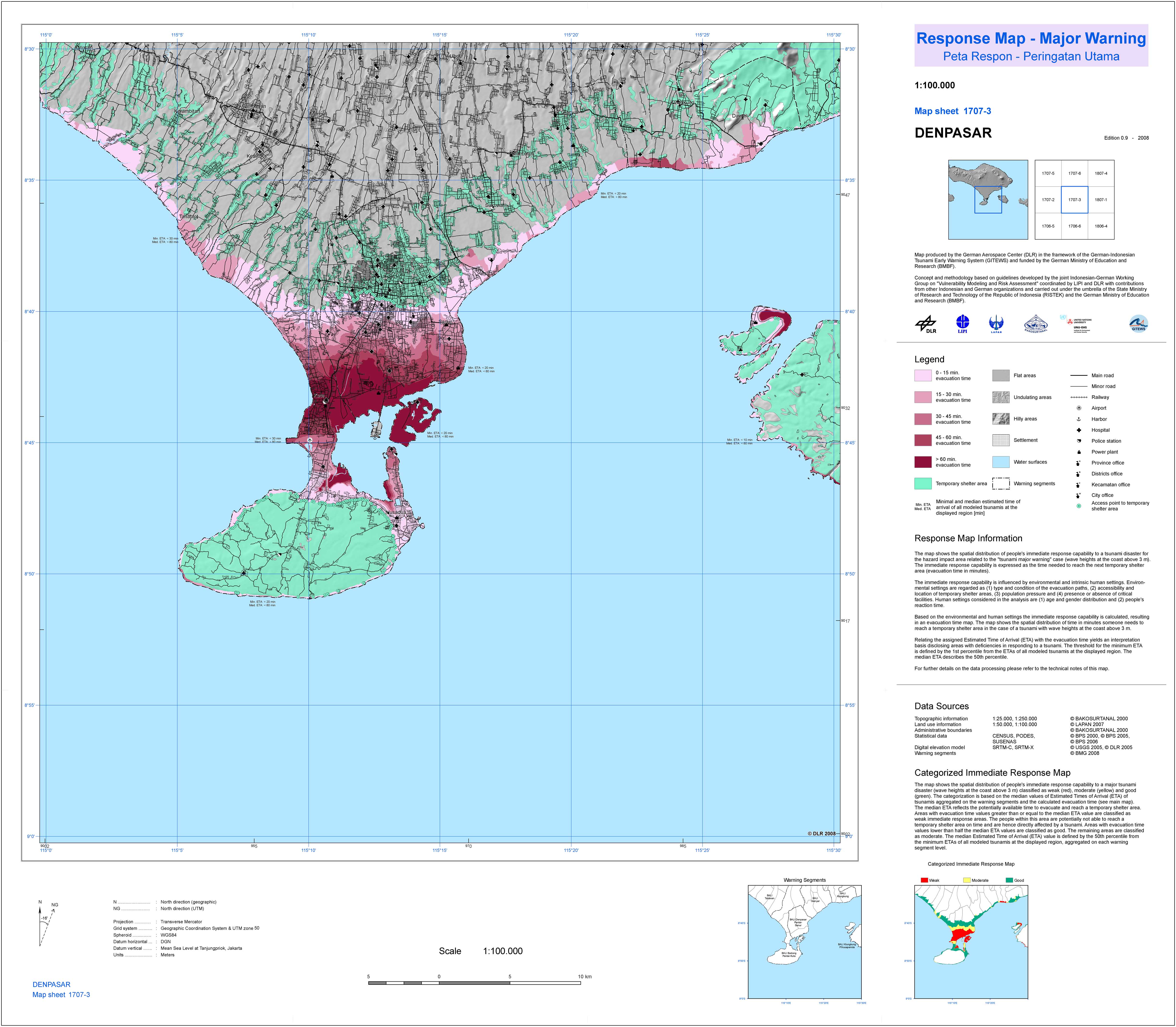Image resolution: width=1176 pixels, height=1027 pixels.
Task: Click the Settlement dotted pattern sample
Action: [1001, 440]
